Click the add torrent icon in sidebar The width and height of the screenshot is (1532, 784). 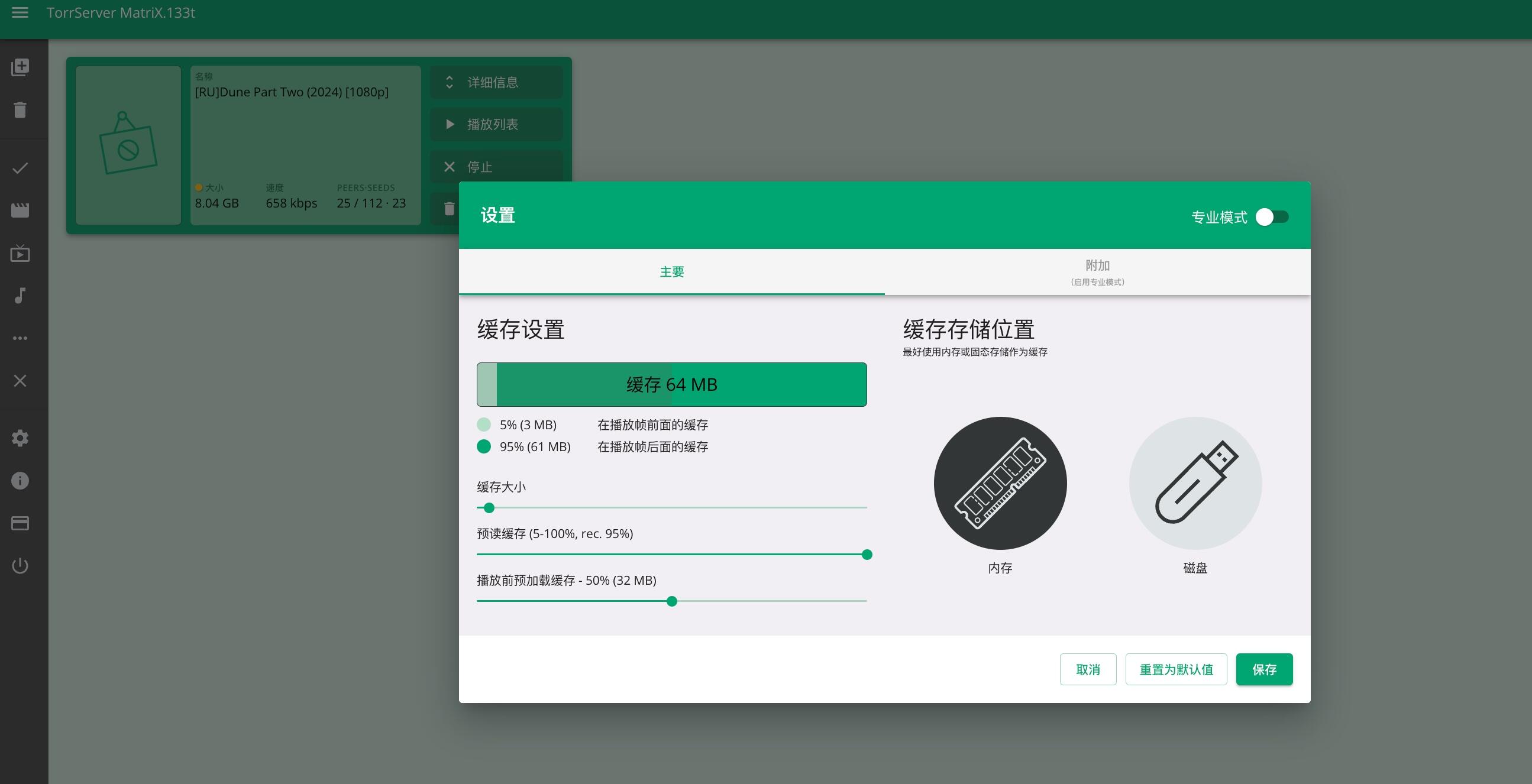click(20, 67)
